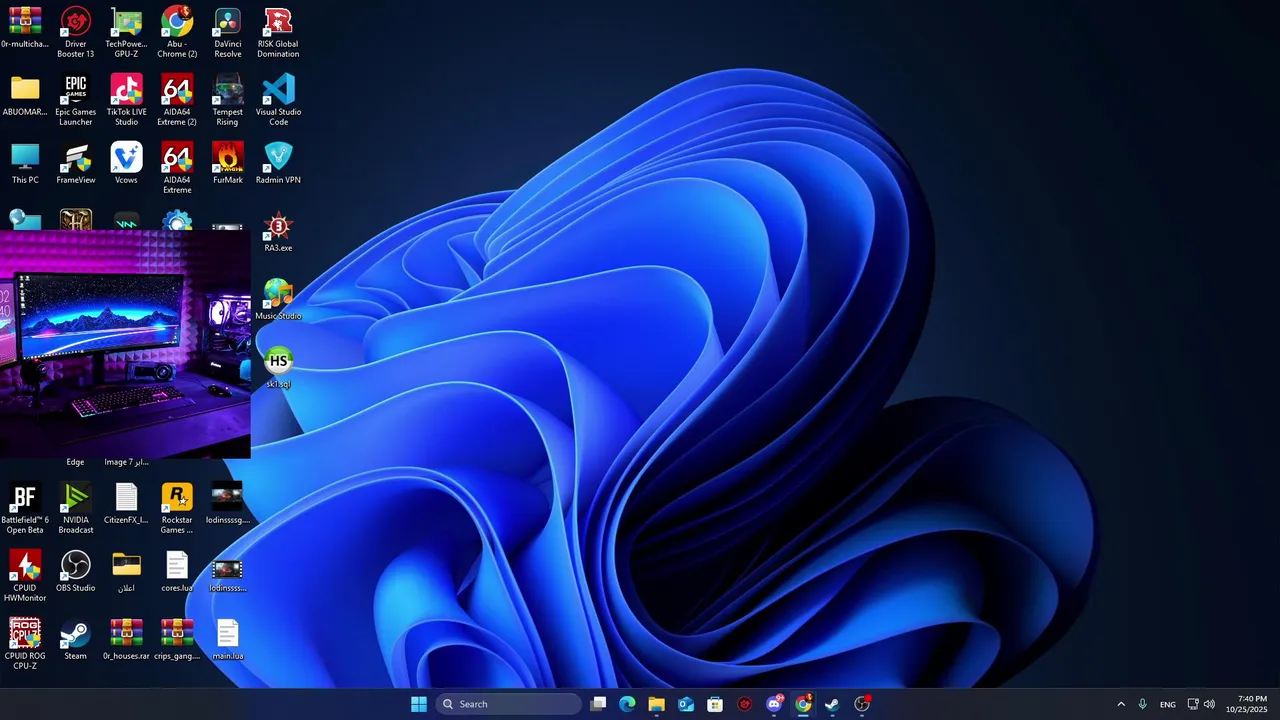Select This PC desktop icon
This screenshot has width=1280, height=720.
(25, 164)
